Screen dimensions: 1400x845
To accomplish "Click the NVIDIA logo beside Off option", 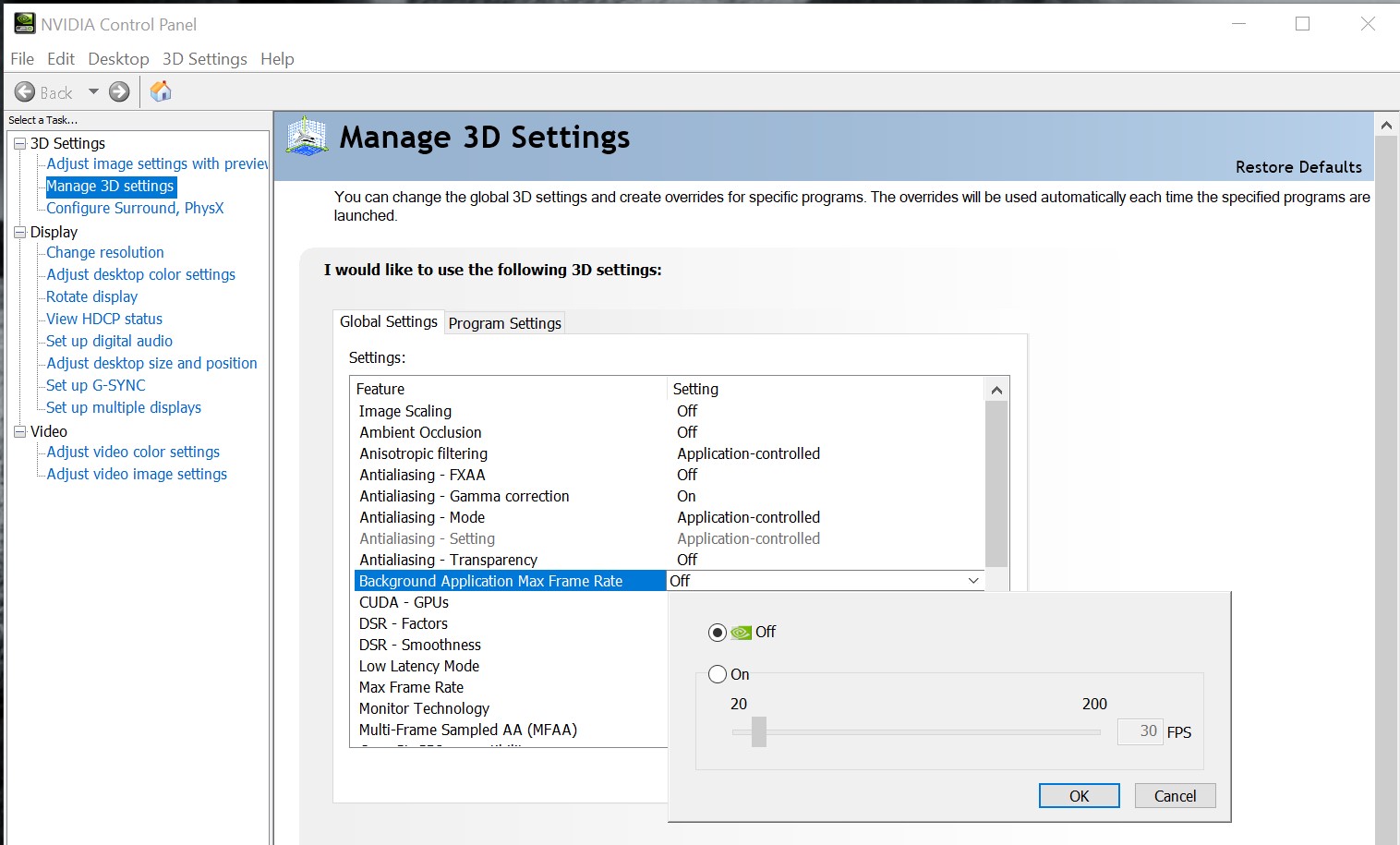I will 741,633.
